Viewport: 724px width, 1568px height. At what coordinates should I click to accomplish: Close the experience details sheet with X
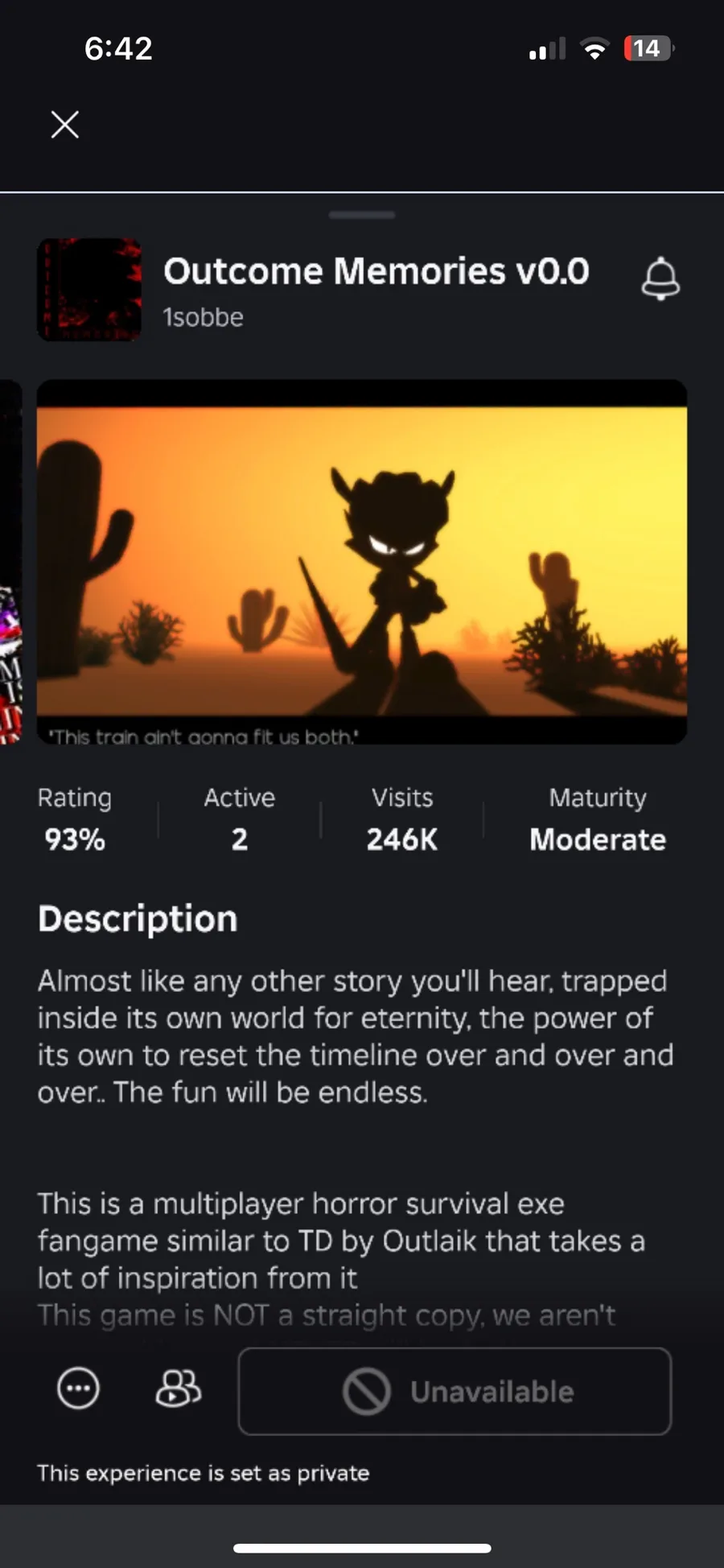point(65,125)
